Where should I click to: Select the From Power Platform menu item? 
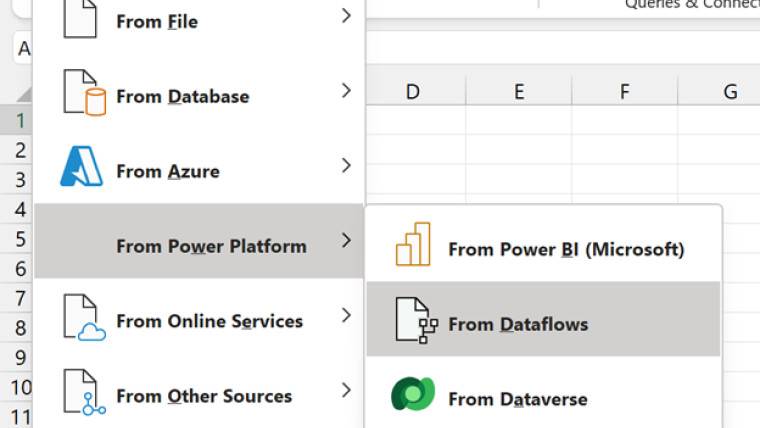pos(210,246)
